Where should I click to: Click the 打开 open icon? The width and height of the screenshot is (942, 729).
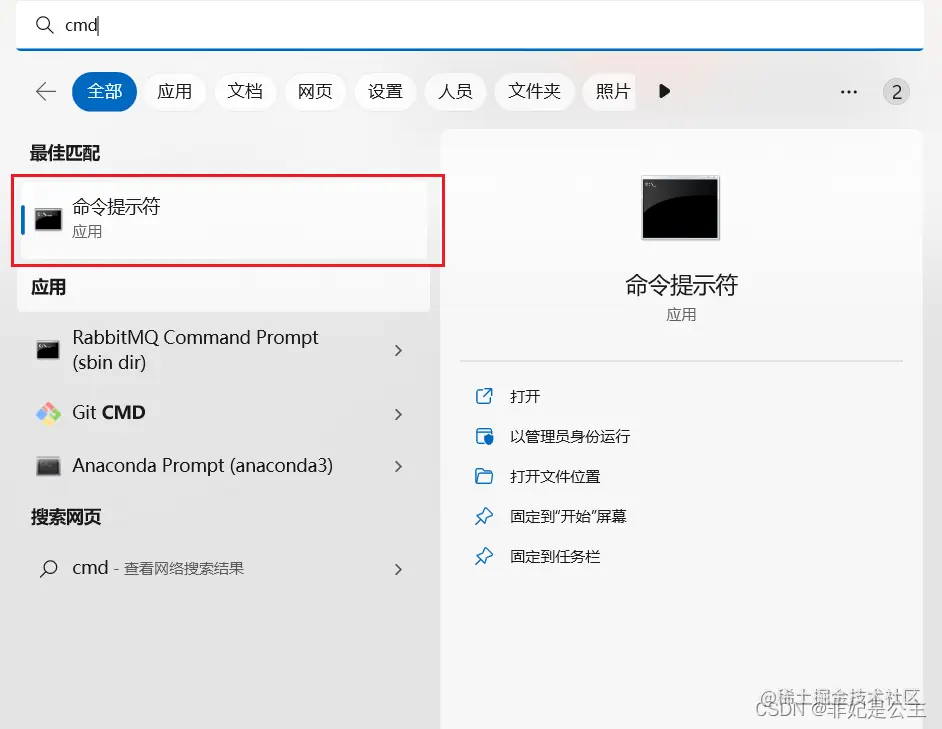(484, 396)
